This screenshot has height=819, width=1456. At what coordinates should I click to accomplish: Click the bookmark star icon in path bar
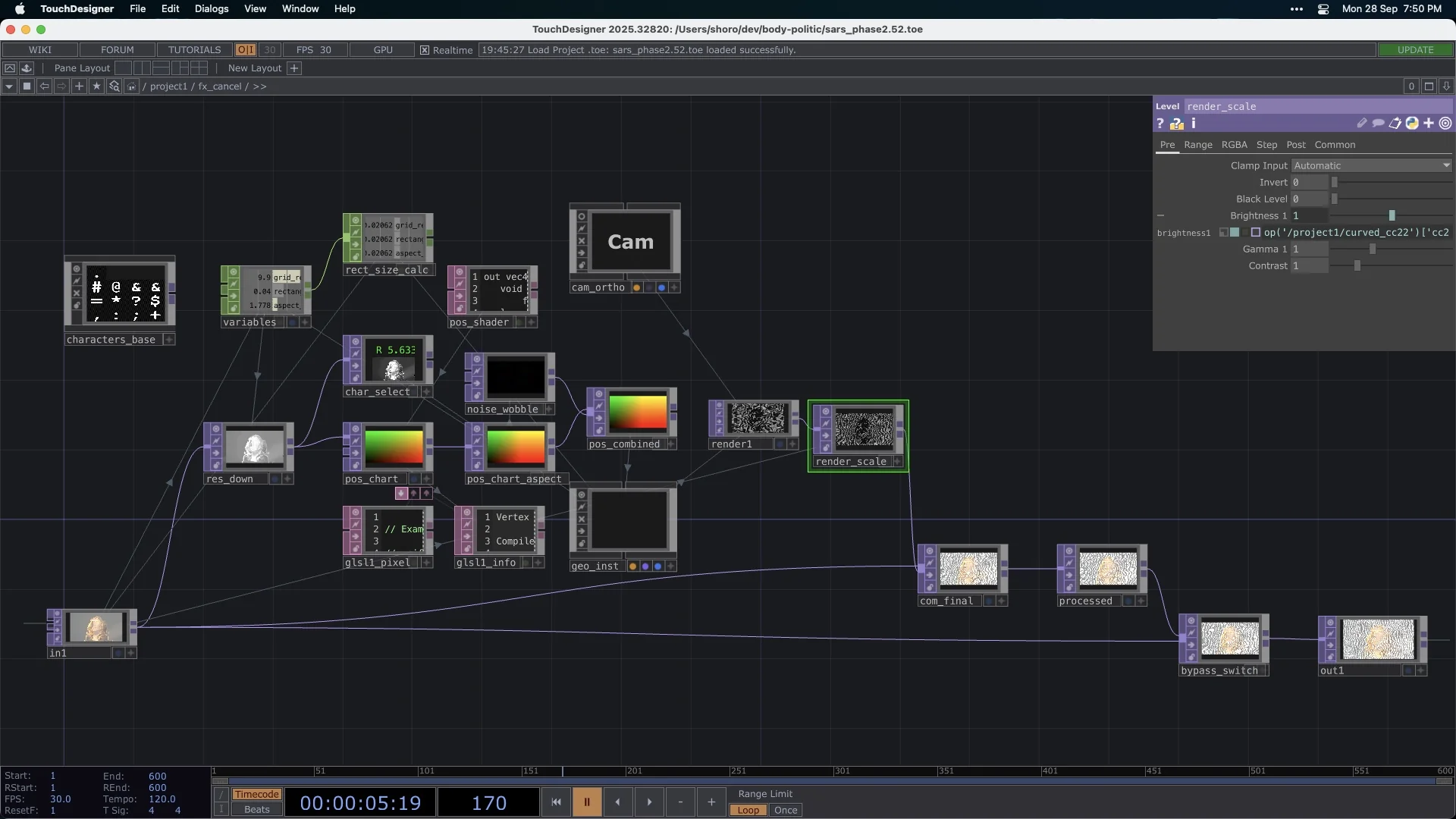pyautogui.click(x=96, y=86)
